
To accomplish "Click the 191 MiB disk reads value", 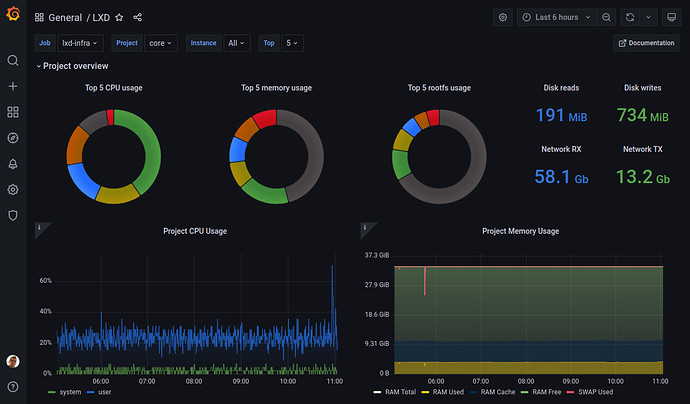I will [561, 116].
